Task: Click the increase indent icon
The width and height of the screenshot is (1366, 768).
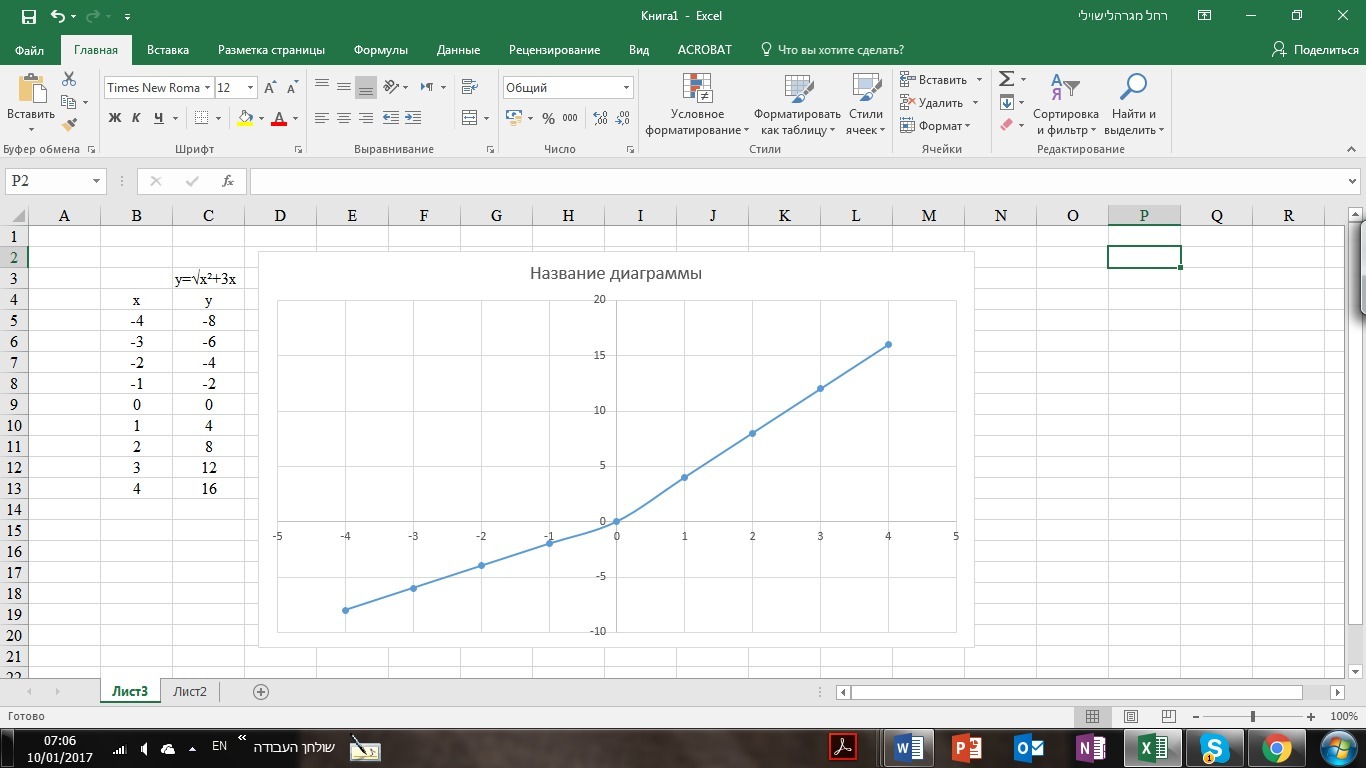Action: point(413,118)
